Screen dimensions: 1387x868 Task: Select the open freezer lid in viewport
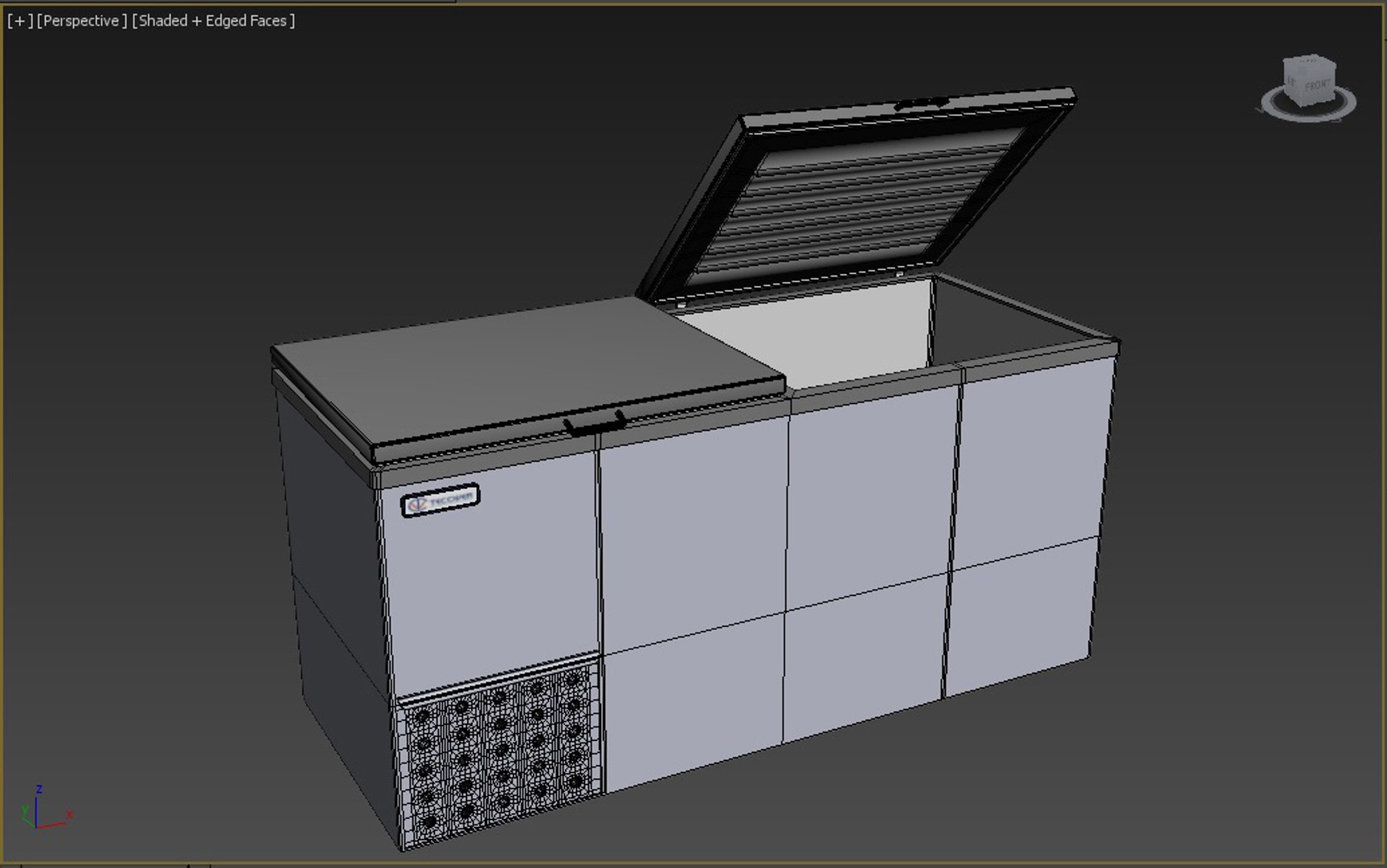(857, 195)
